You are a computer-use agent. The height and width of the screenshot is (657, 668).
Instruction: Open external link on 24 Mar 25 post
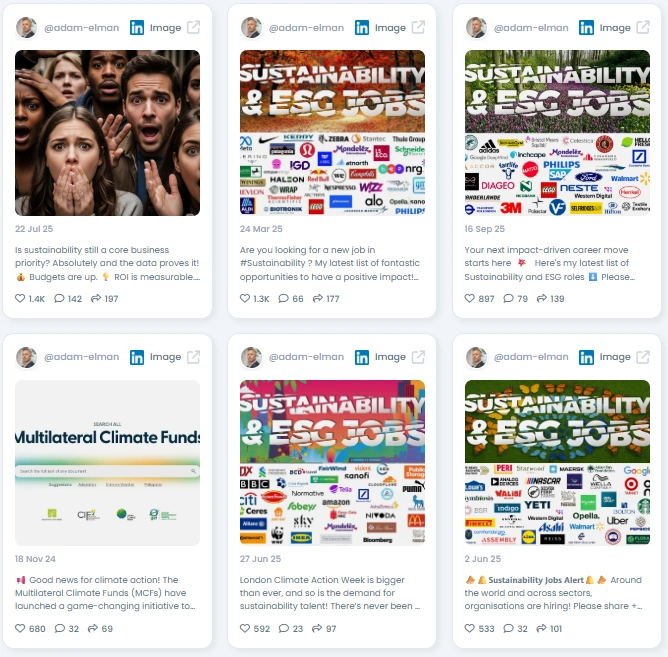[418, 28]
